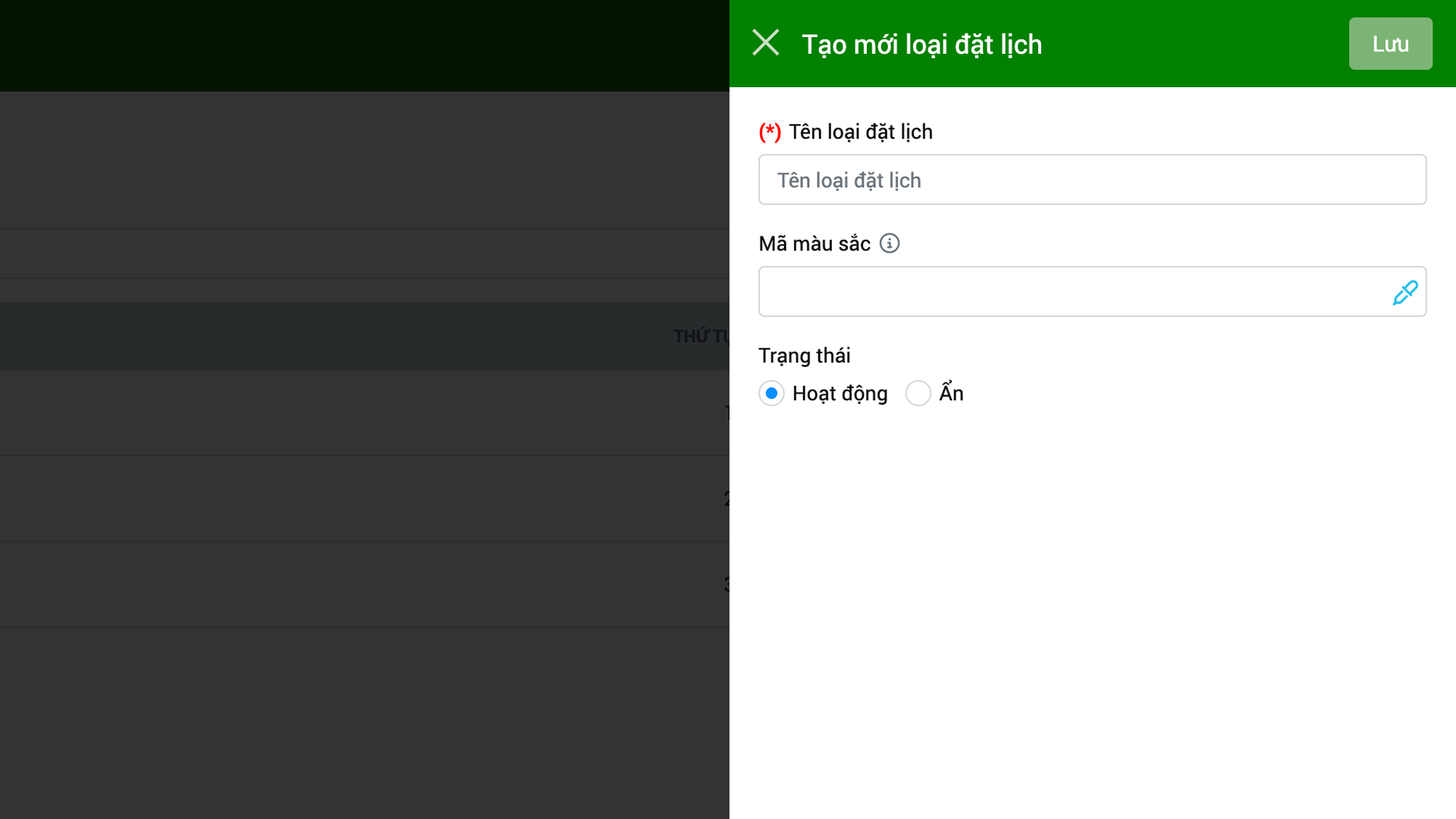
Task: Click the dark overlay to dismiss panel
Action: (364, 720)
